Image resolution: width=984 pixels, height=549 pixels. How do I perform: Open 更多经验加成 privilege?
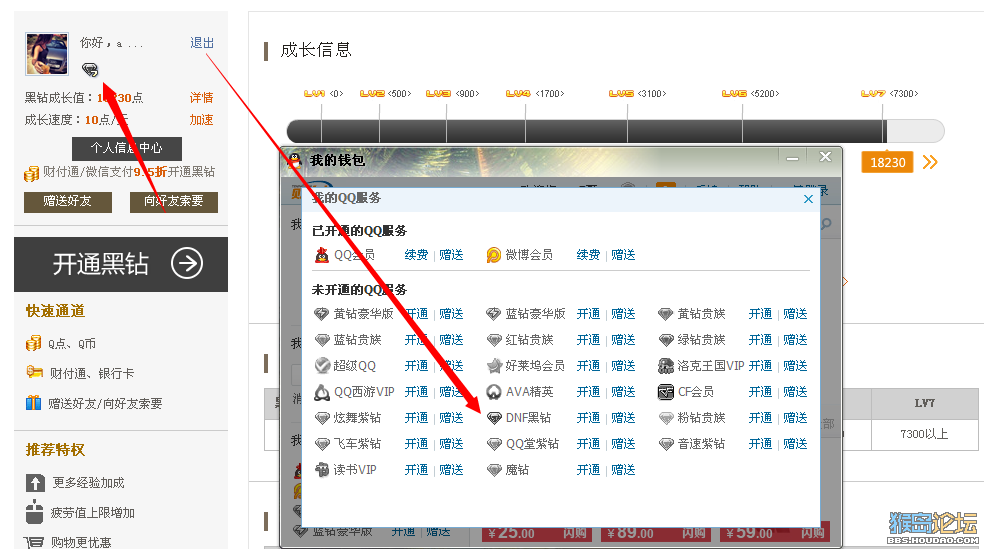[88, 482]
